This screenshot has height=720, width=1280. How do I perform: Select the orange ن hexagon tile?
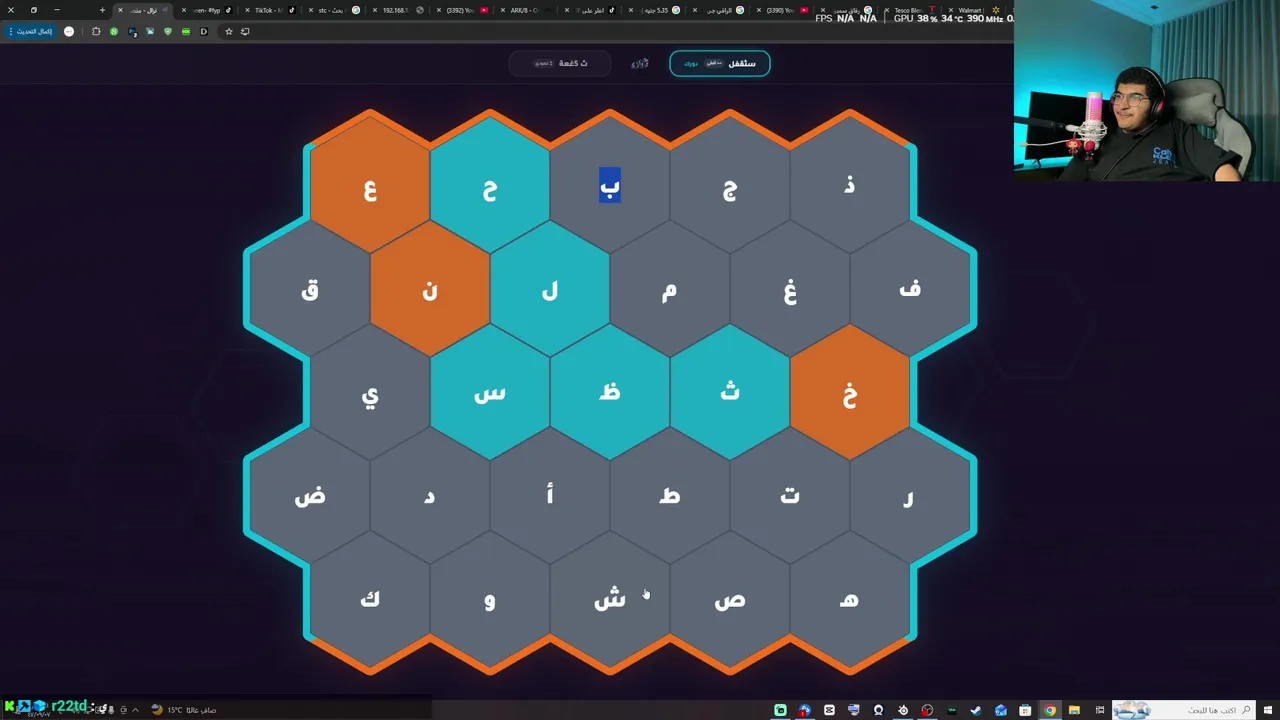430,290
